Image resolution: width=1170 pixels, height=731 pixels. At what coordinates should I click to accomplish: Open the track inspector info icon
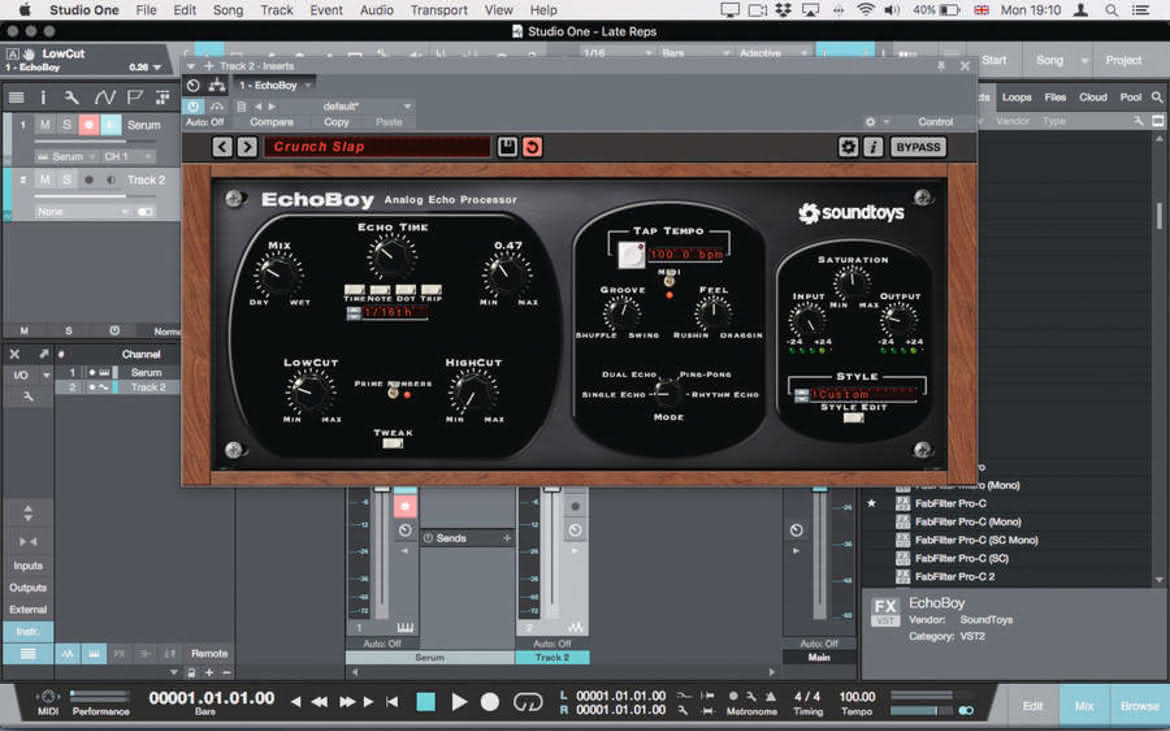43,97
